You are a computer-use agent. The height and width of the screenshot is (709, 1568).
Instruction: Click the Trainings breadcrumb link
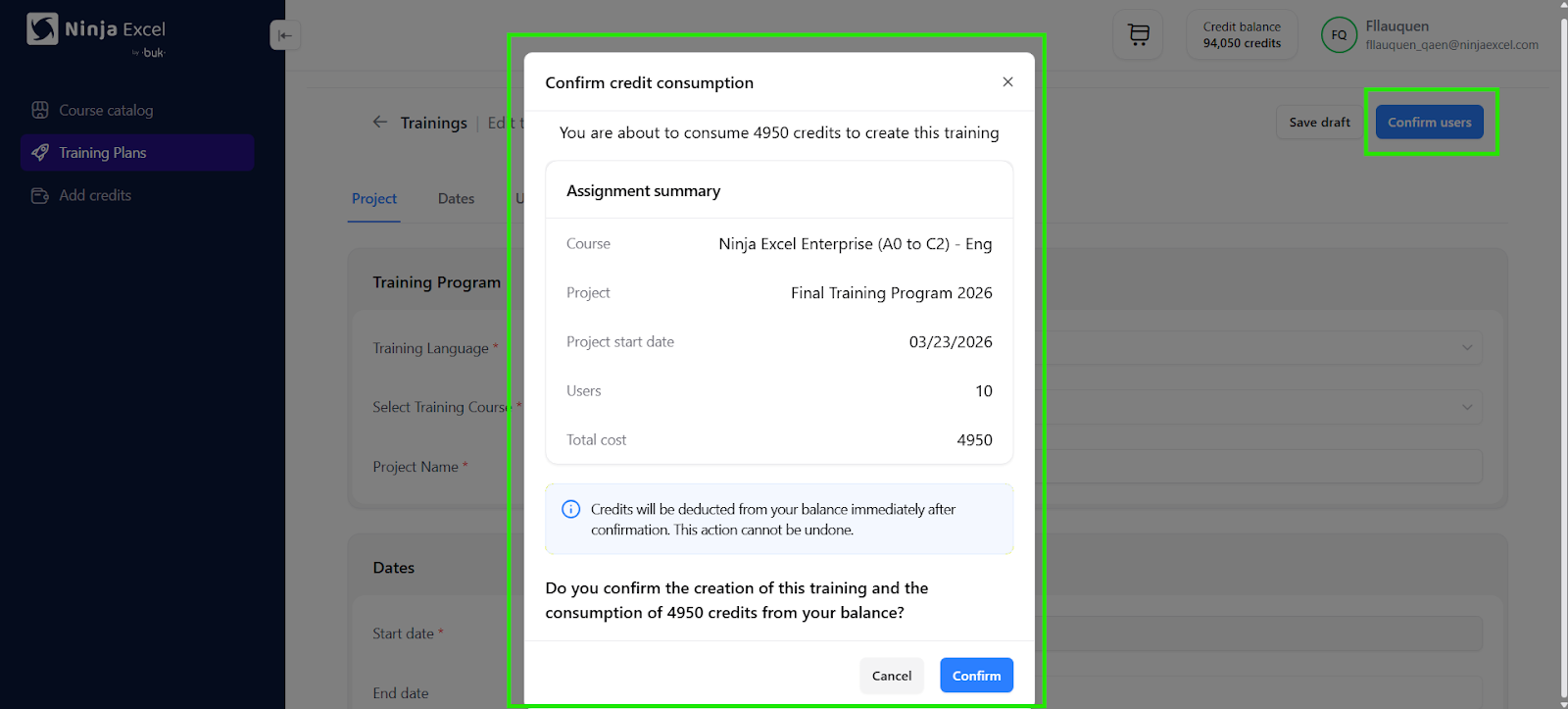[x=433, y=123]
